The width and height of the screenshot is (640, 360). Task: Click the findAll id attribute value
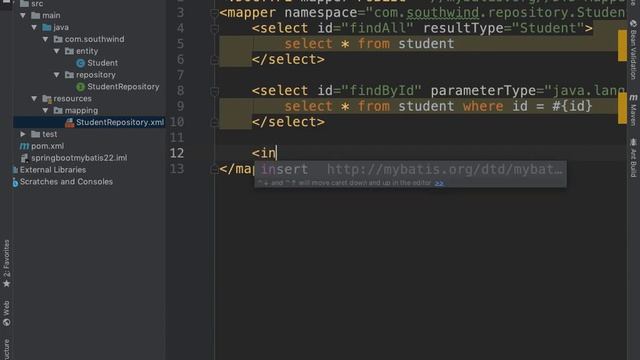tap(378, 28)
